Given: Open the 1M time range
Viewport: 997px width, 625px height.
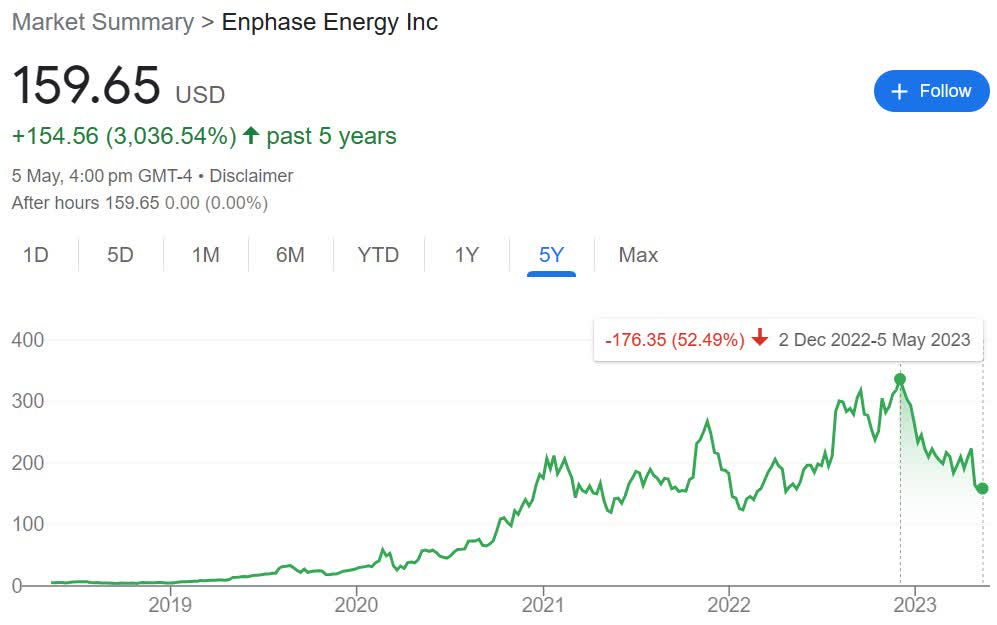Looking at the screenshot, I should click(203, 255).
